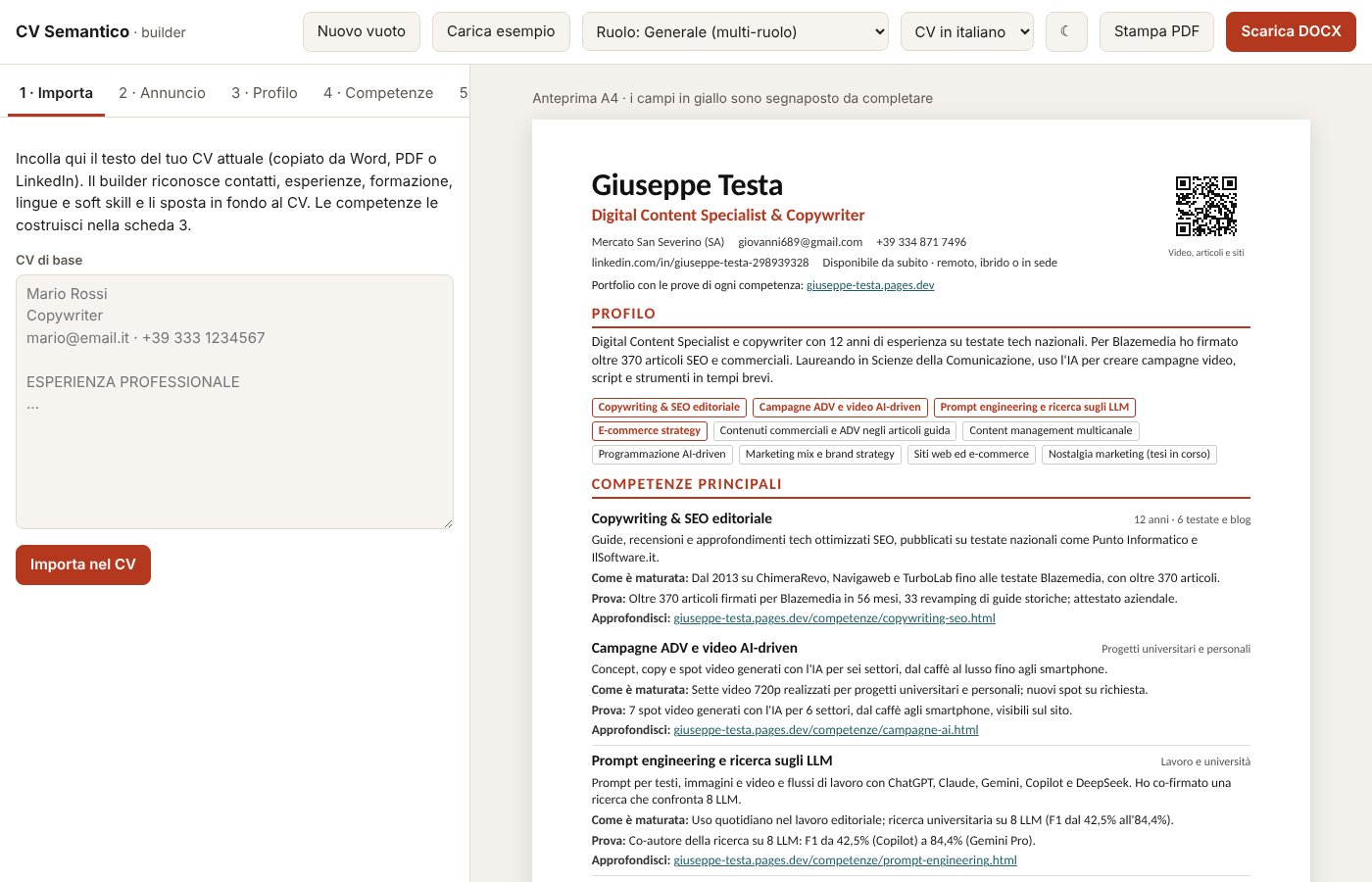The height and width of the screenshot is (882, 1372).
Task: Click the Nostalgia marketing (tesi in corso) tag
Action: [x=1129, y=455]
